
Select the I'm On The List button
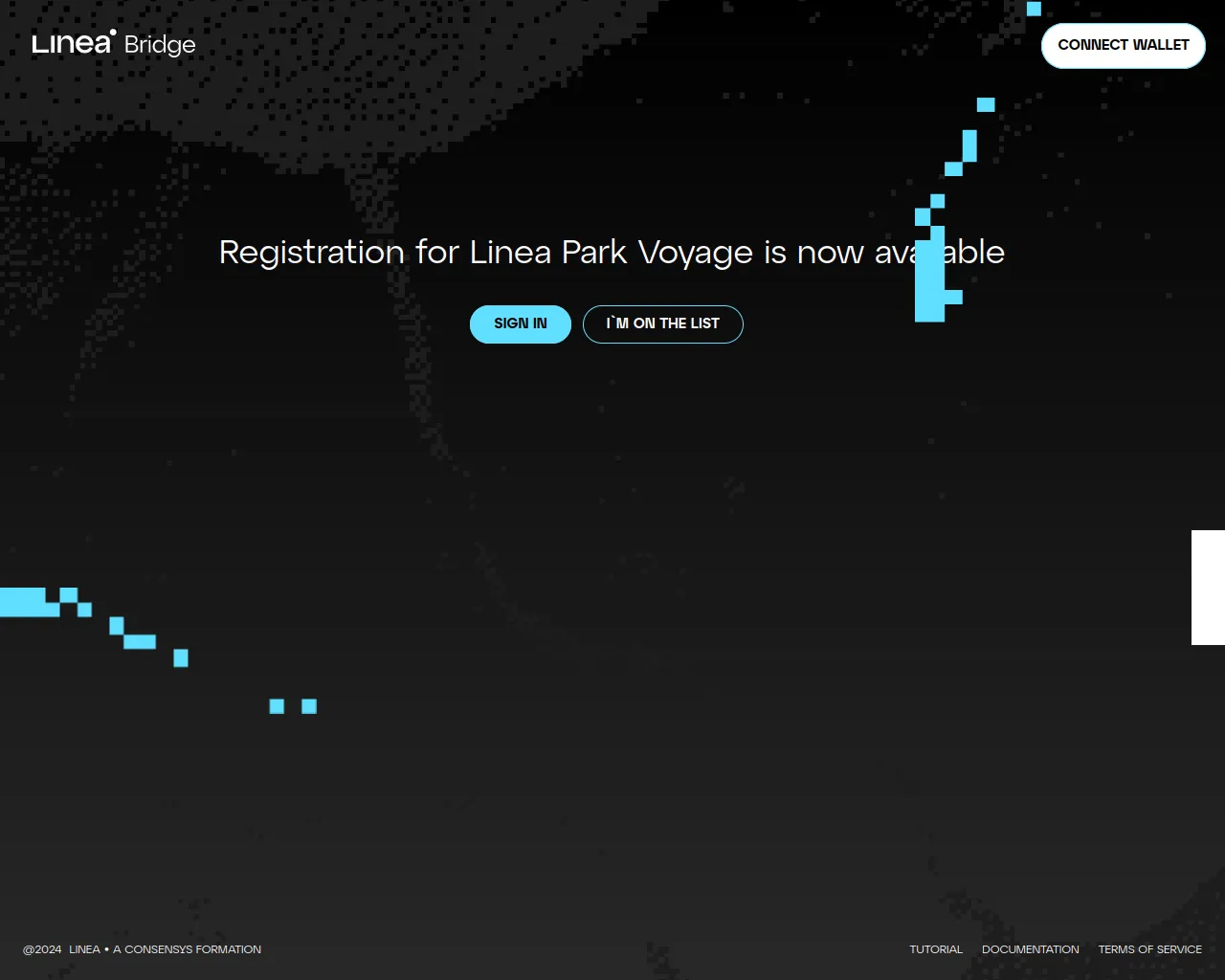(x=663, y=324)
